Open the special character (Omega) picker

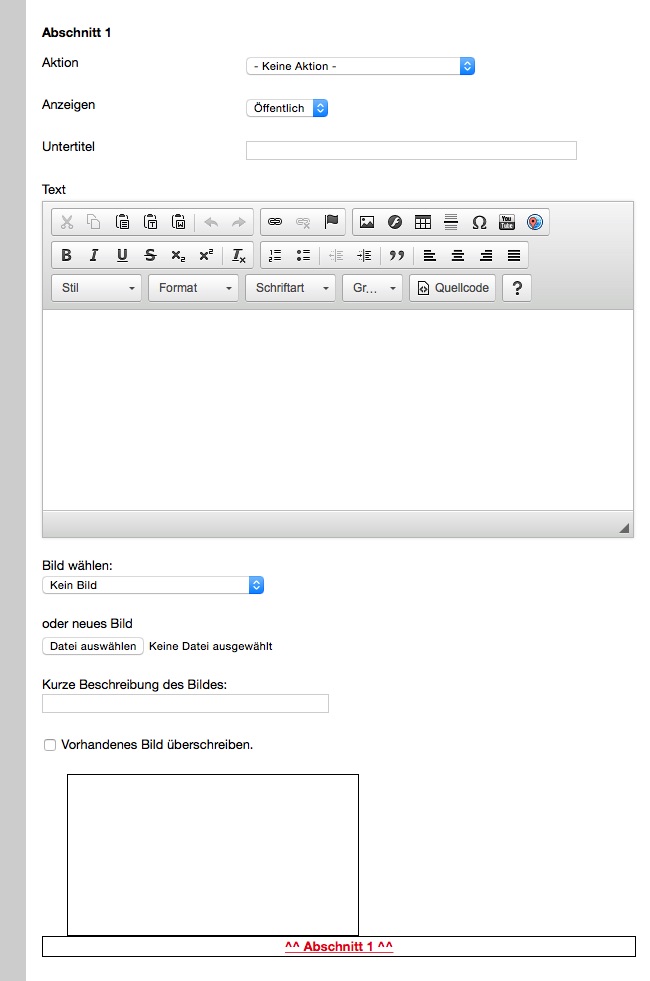click(479, 222)
